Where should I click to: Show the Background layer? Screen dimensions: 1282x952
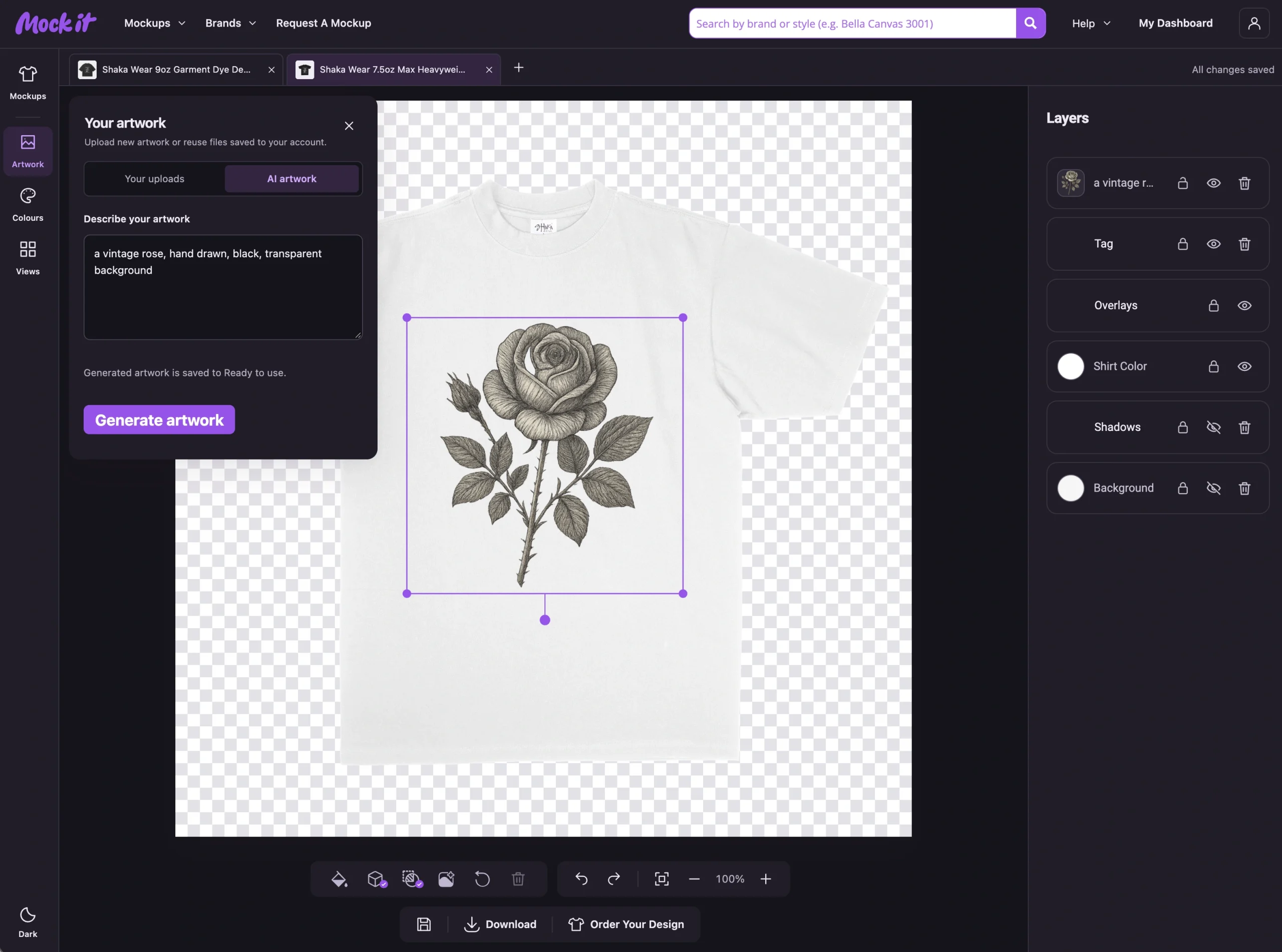(x=1213, y=488)
